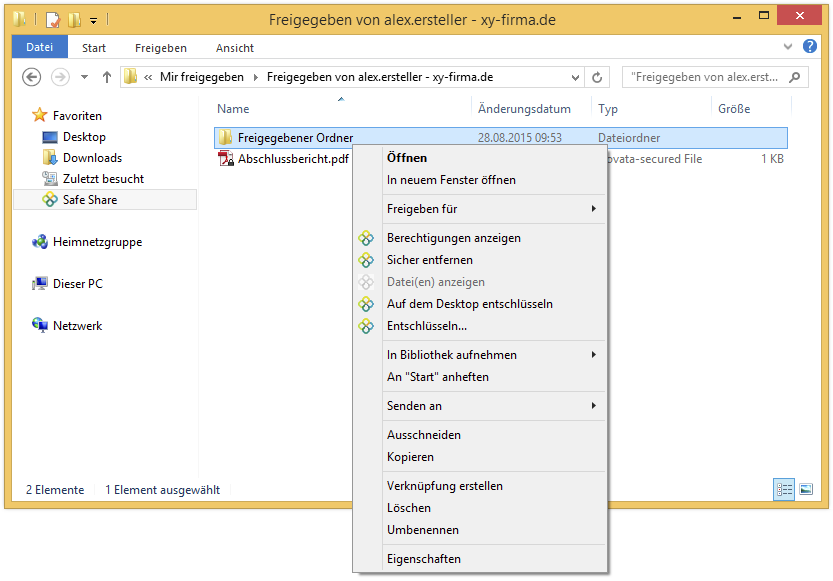This screenshot has width=833, height=581.
Task: Open the address bar history dropdown arrow
Action: point(575,78)
